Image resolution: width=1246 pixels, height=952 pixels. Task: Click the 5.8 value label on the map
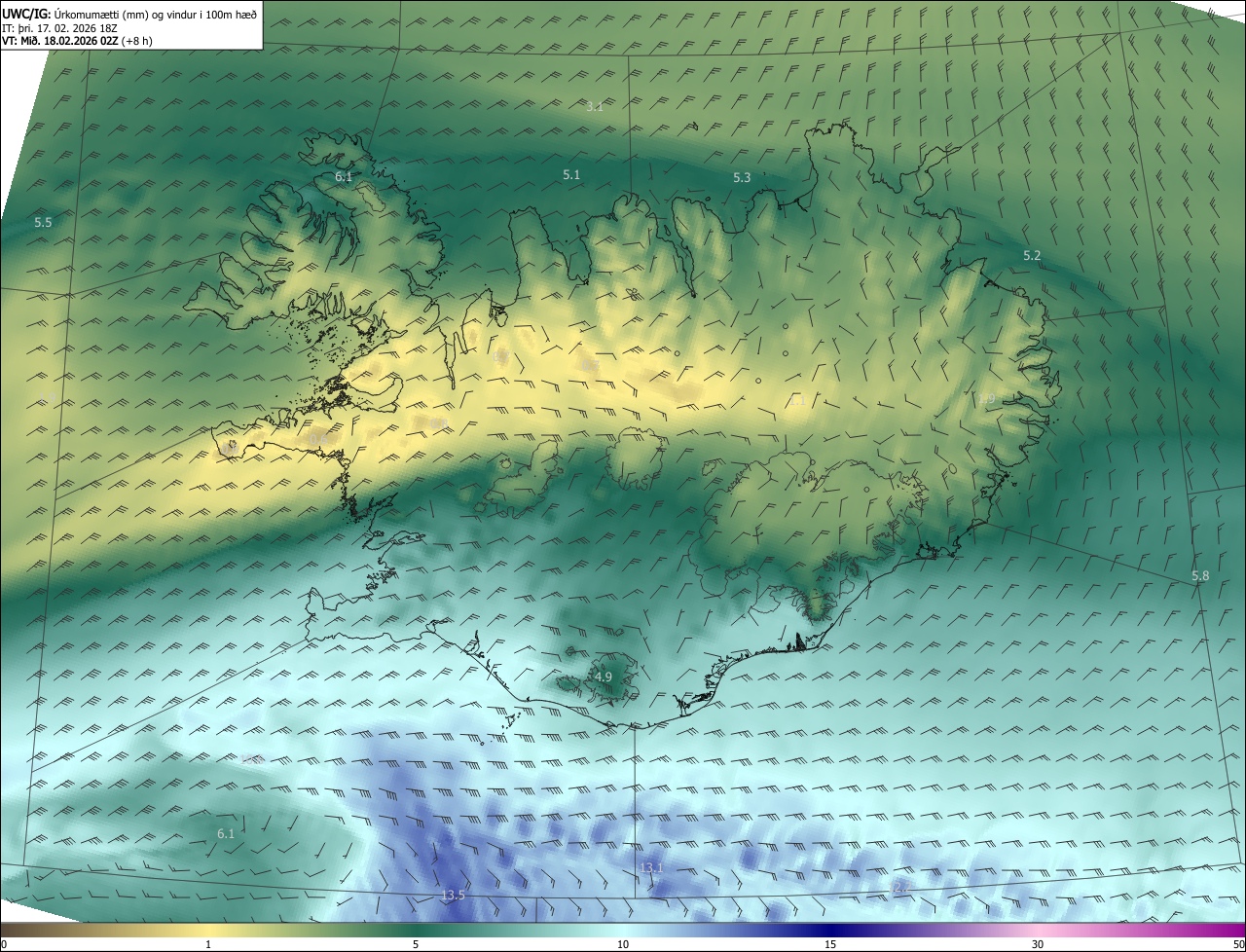pyautogui.click(x=1200, y=576)
